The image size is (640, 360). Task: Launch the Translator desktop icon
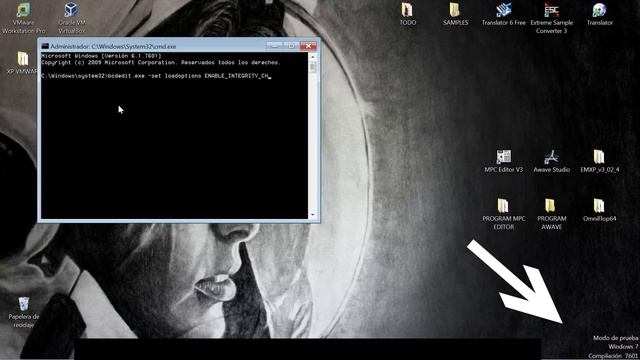point(599,14)
